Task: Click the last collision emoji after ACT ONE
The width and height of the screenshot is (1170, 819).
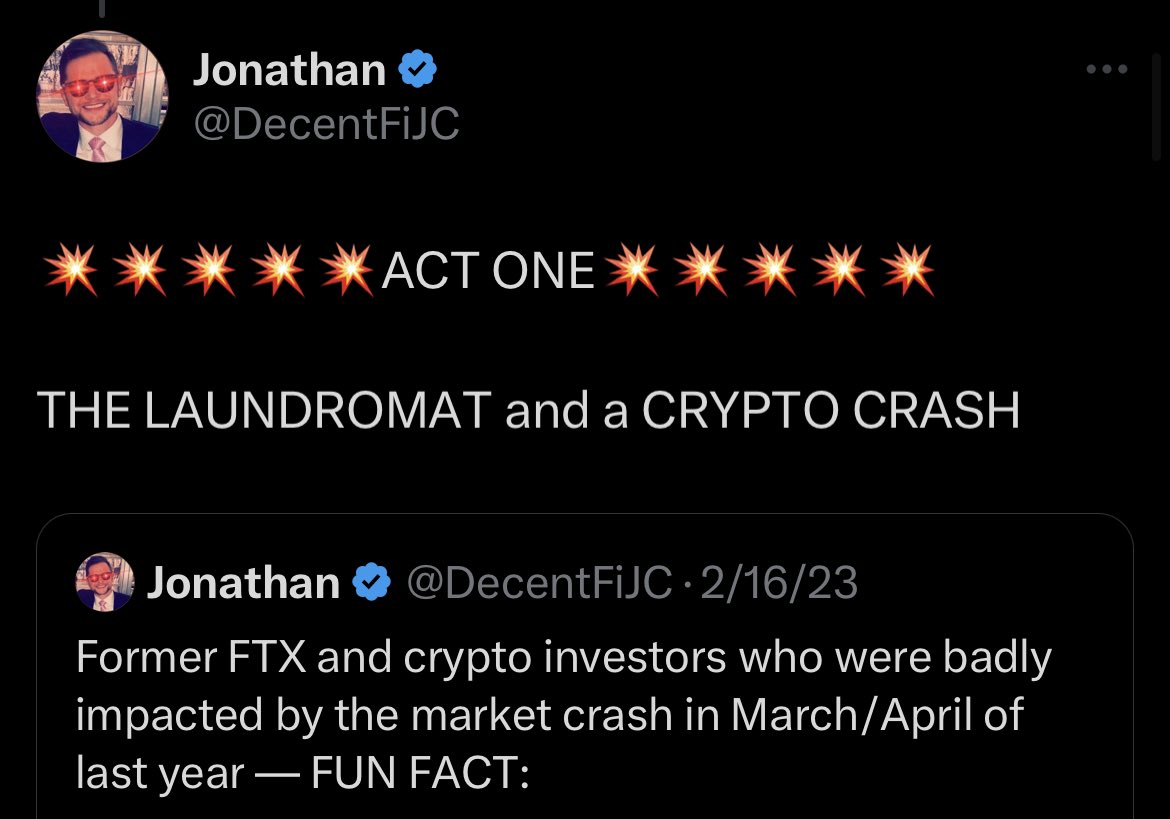Action: [908, 270]
